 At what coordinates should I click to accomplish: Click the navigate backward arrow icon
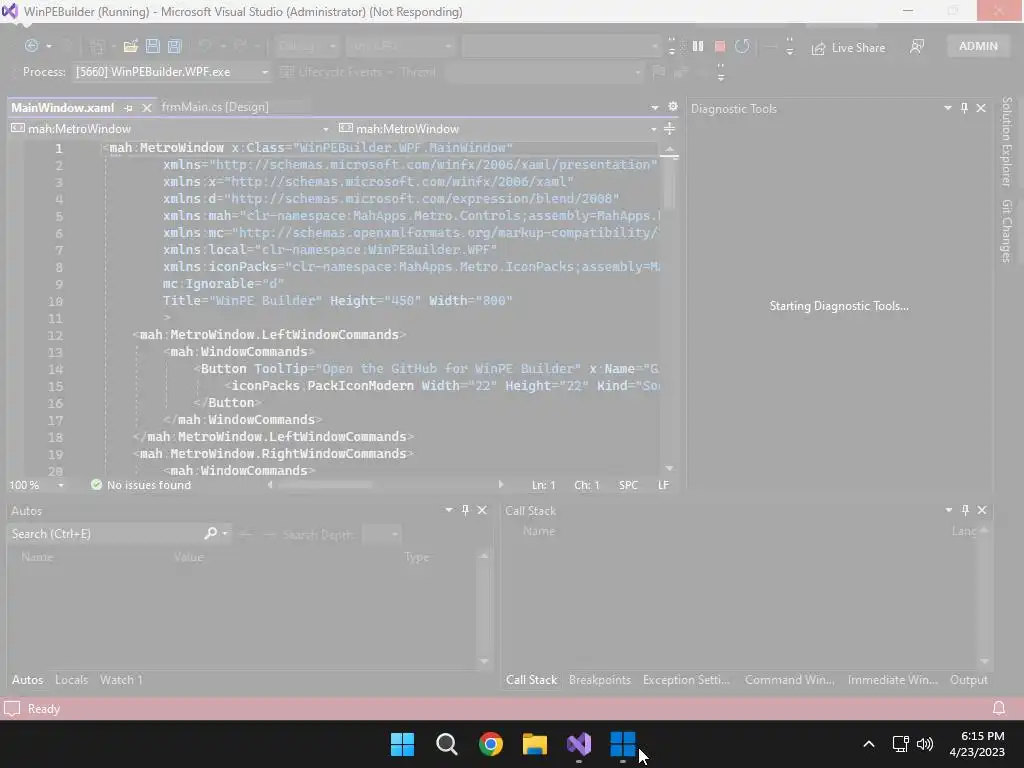click(x=31, y=46)
